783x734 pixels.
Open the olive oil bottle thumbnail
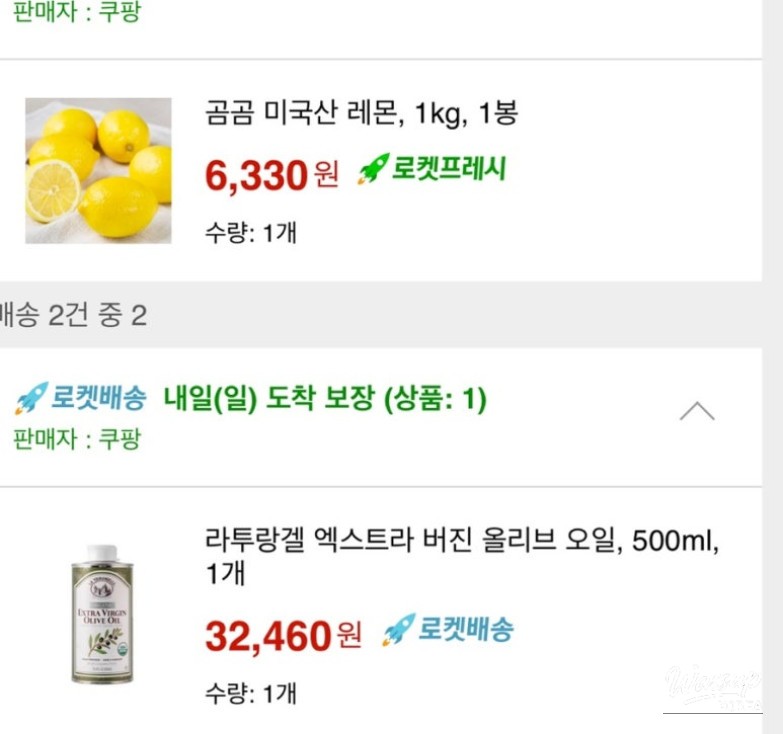[x=101, y=614]
